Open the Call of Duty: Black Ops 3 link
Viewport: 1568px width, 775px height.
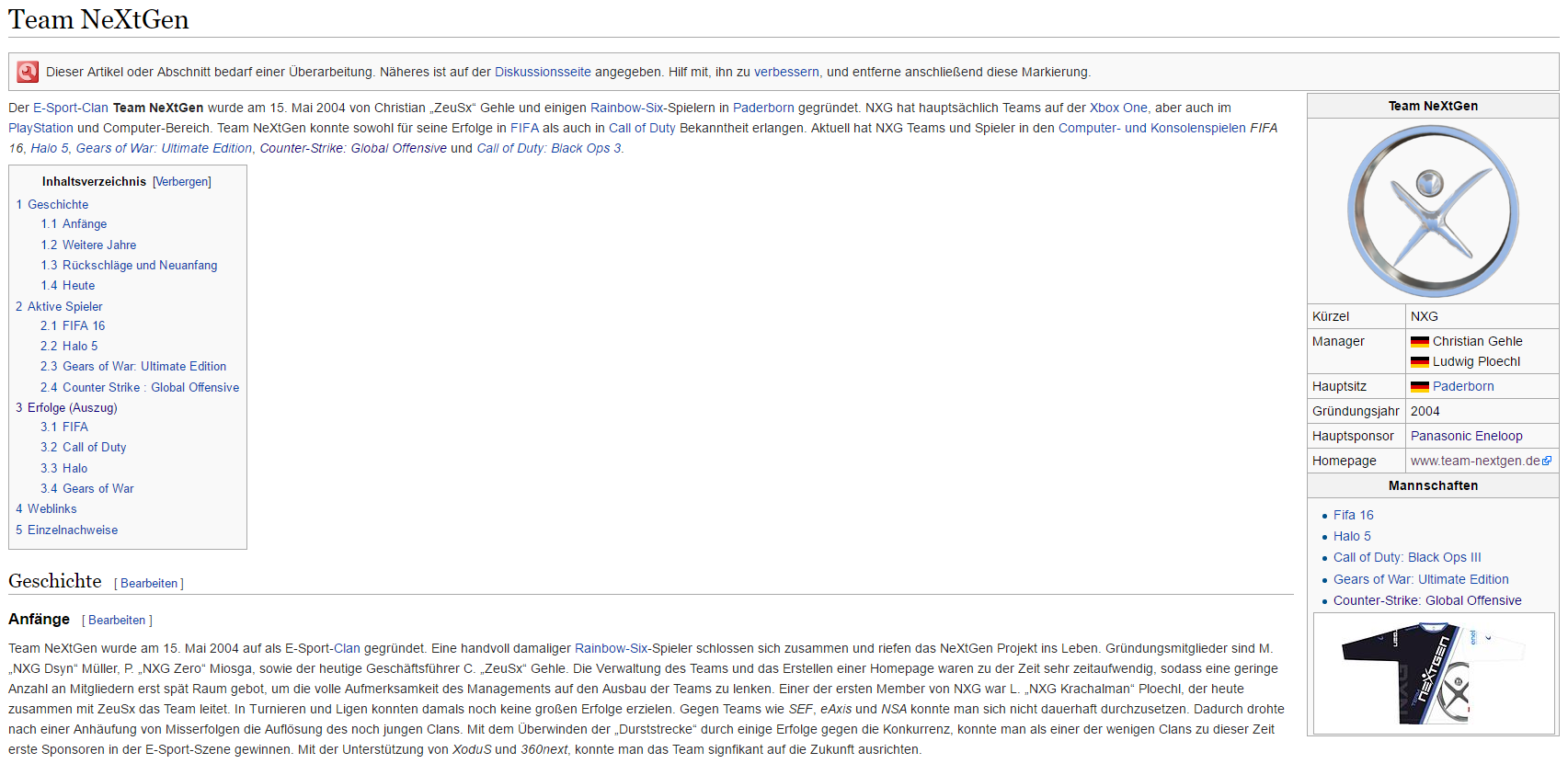[x=549, y=148]
